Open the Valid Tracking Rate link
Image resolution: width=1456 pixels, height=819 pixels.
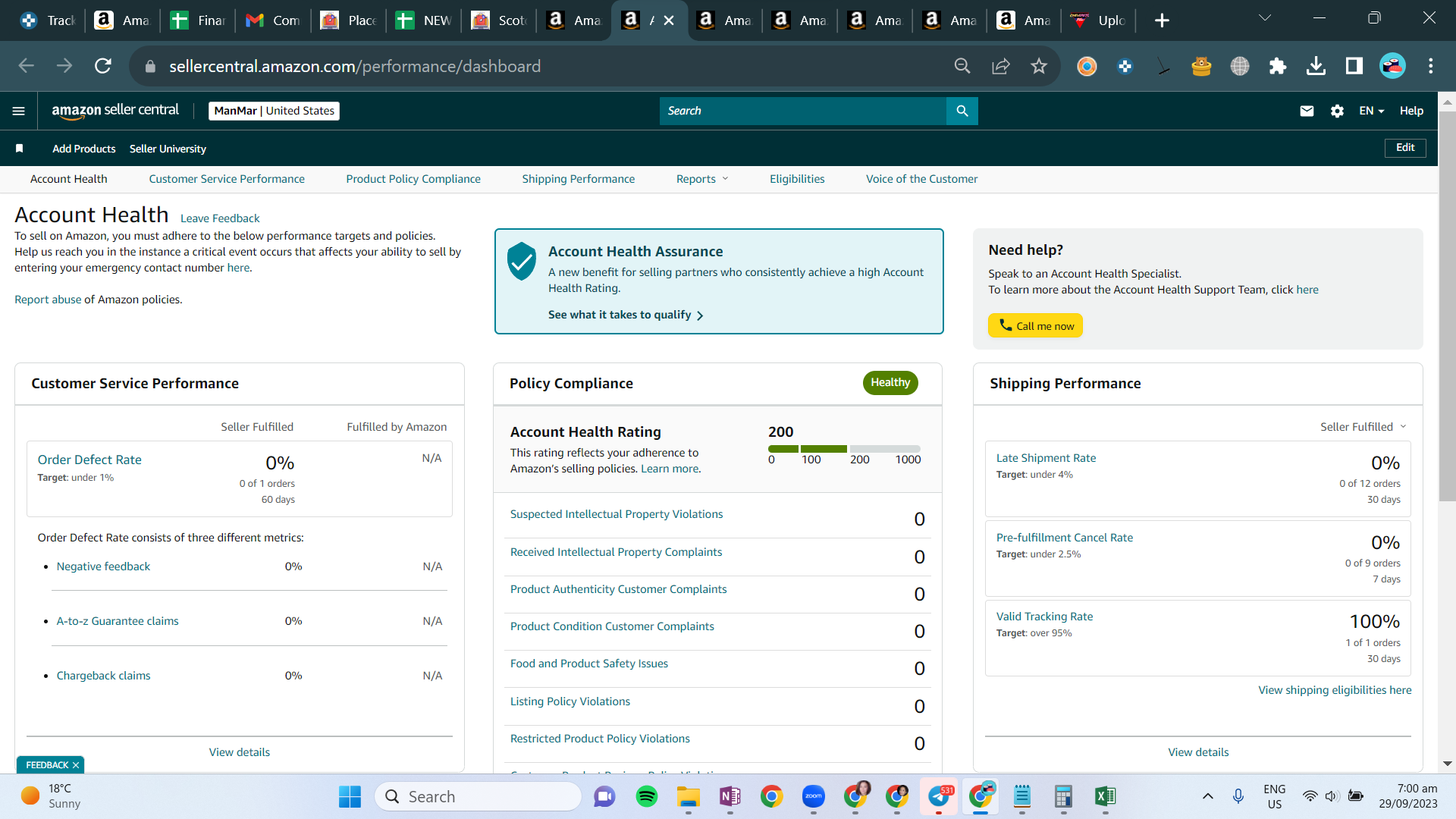coord(1044,617)
